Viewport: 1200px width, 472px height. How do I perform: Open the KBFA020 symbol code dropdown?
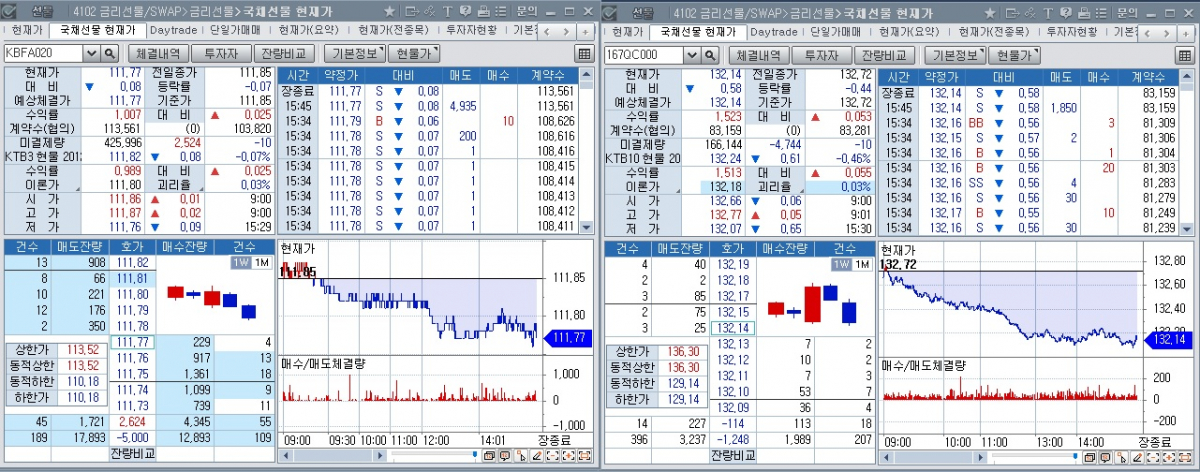[x=93, y=54]
